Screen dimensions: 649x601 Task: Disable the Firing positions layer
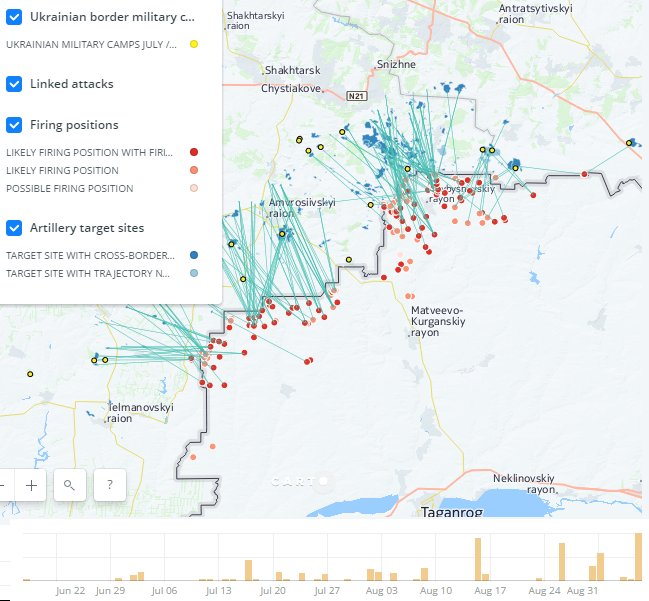click(x=14, y=125)
